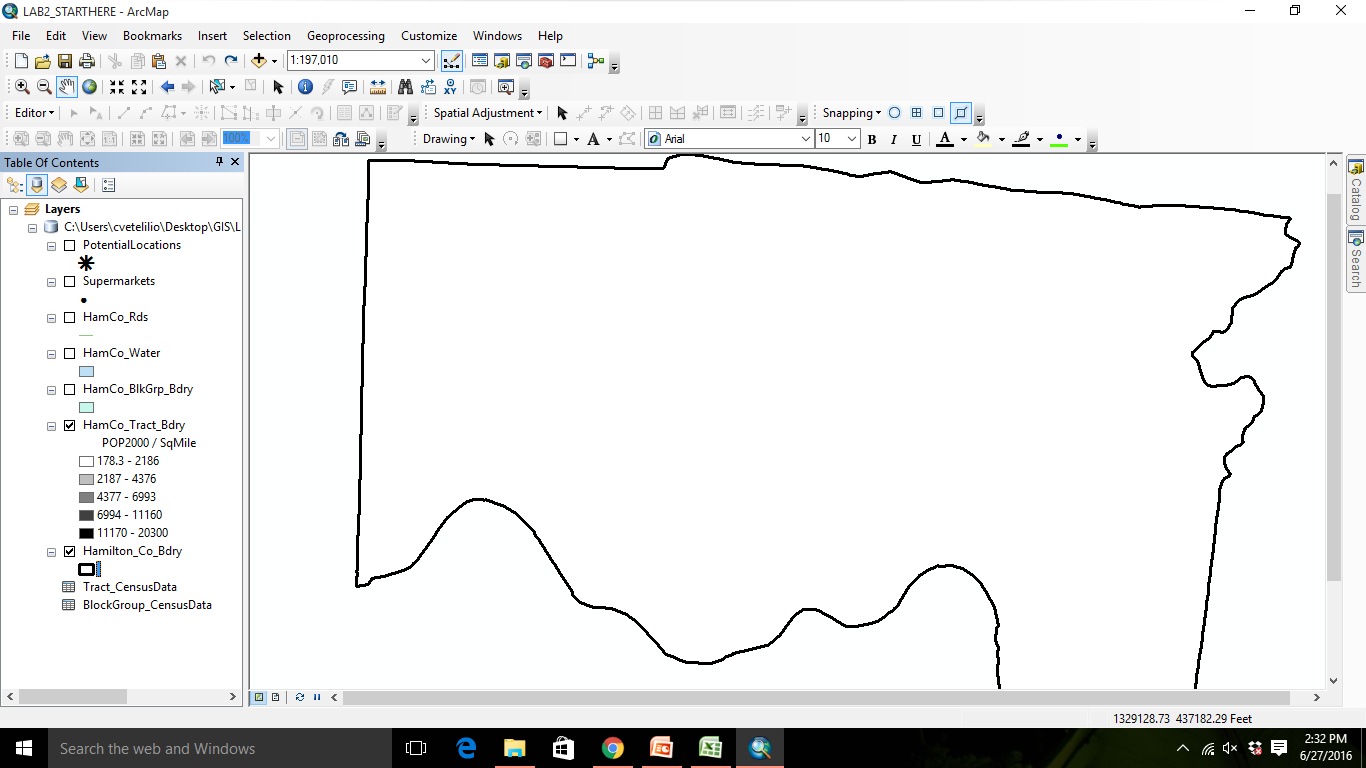Click the Fixed Zoom Out icon

tap(139, 87)
